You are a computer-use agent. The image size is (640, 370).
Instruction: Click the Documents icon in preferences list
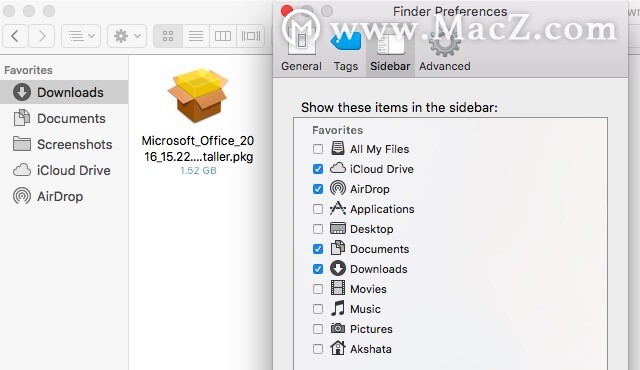click(338, 248)
